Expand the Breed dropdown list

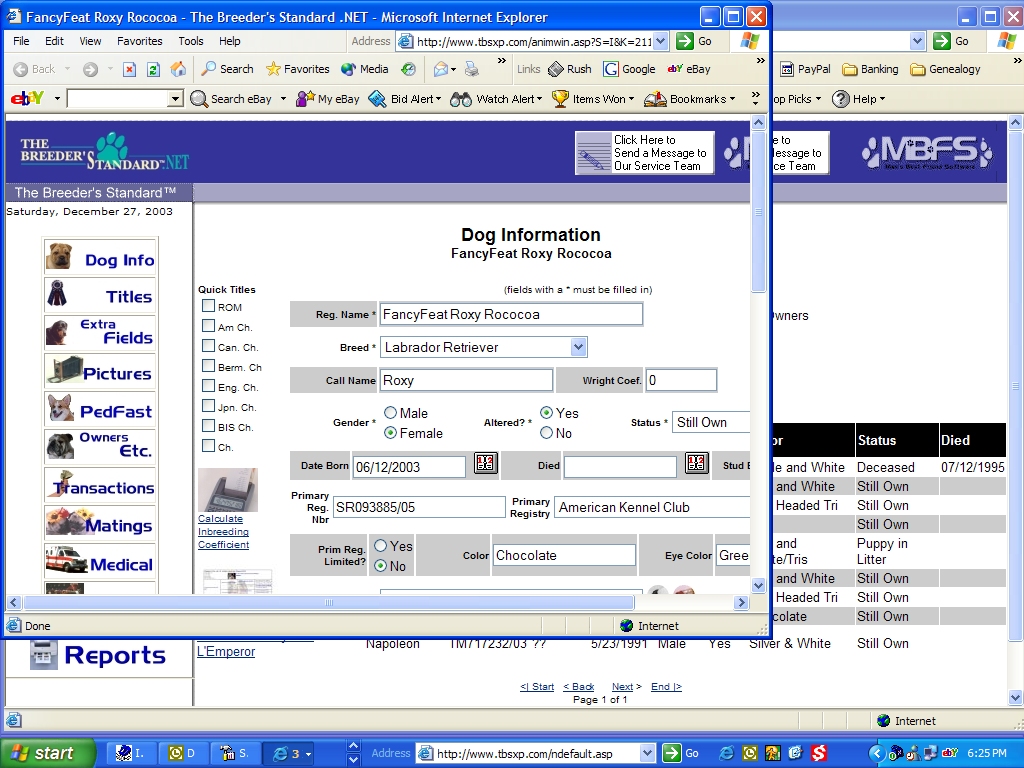pyautogui.click(x=578, y=347)
